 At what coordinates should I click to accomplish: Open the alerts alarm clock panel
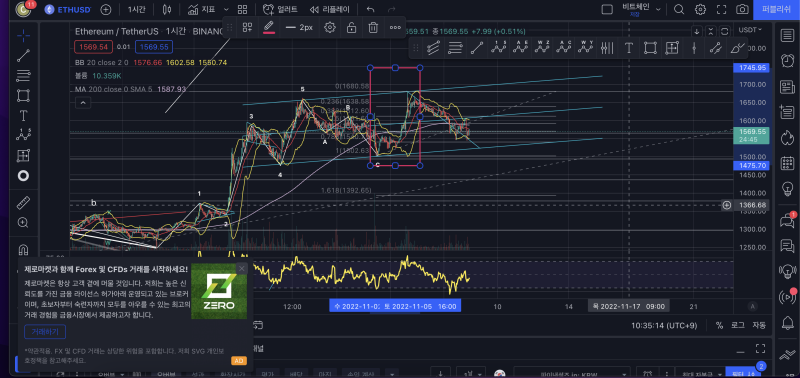point(787,60)
